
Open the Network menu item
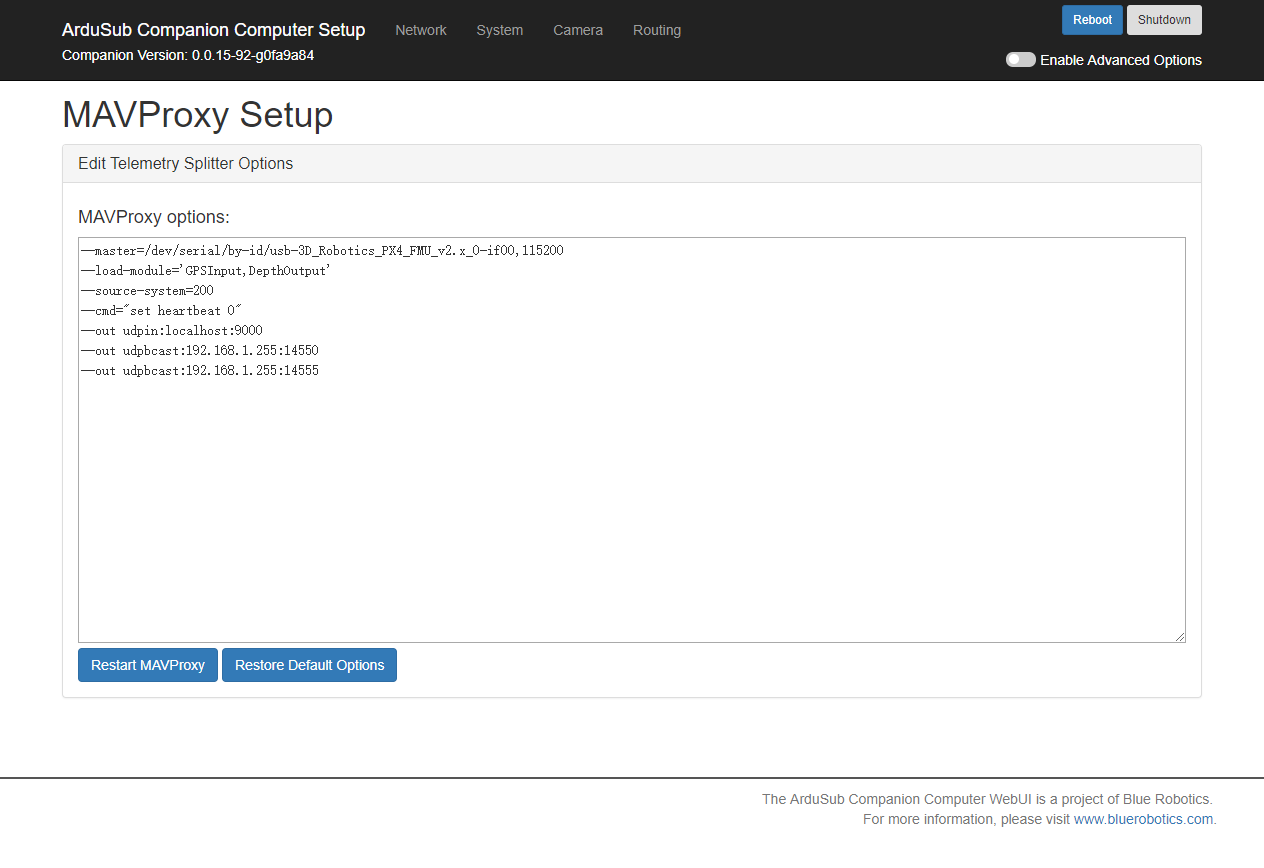pyautogui.click(x=420, y=30)
